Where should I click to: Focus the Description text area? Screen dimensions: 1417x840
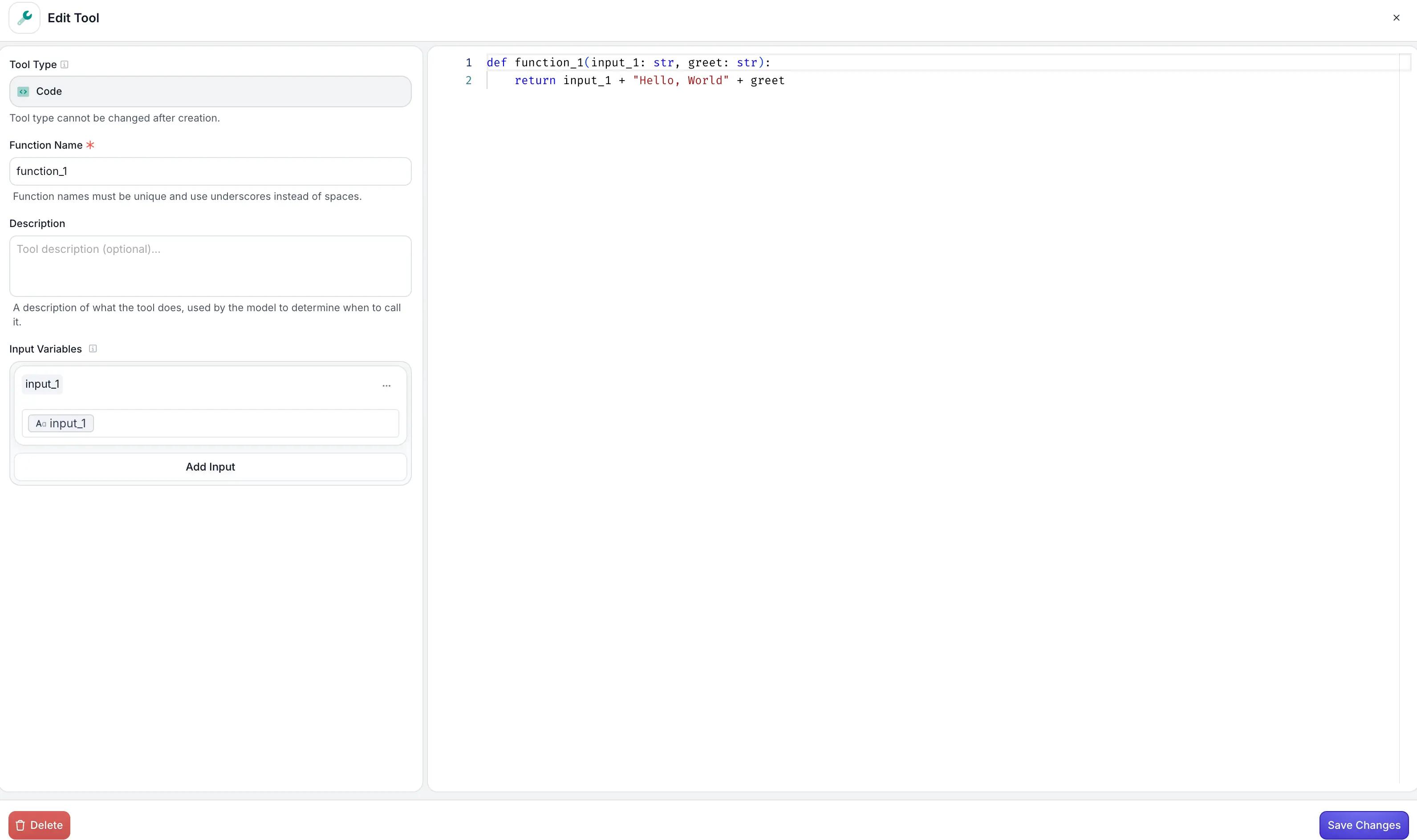pyautogui.click(x=210, y=266)
